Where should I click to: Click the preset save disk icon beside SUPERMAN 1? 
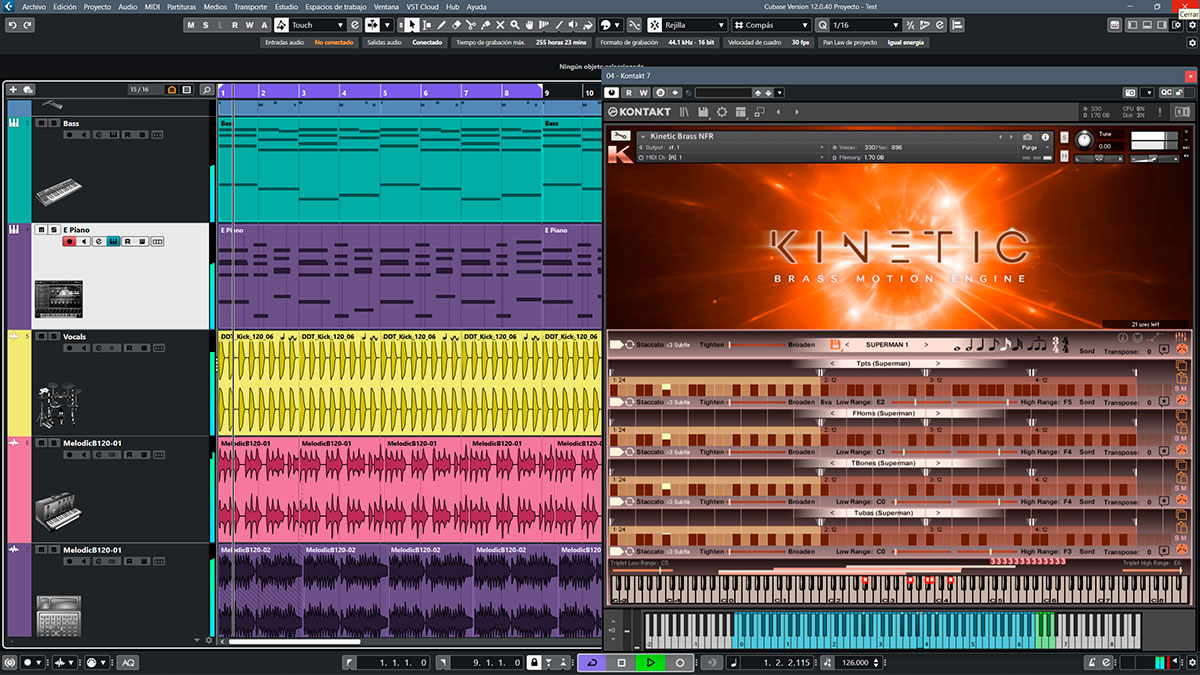coord(835,345)
